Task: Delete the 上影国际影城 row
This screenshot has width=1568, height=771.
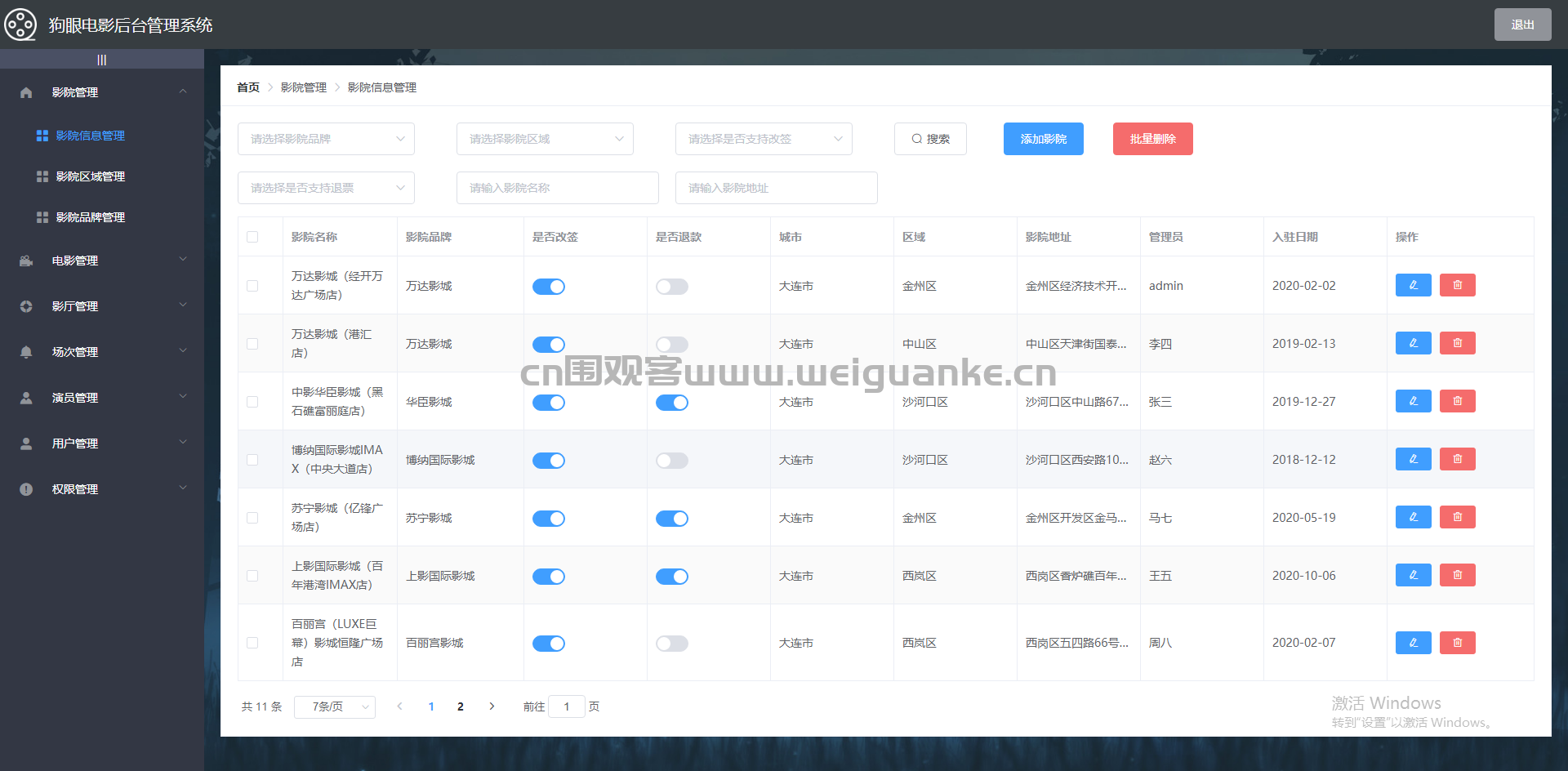Action: [1458, 575]
